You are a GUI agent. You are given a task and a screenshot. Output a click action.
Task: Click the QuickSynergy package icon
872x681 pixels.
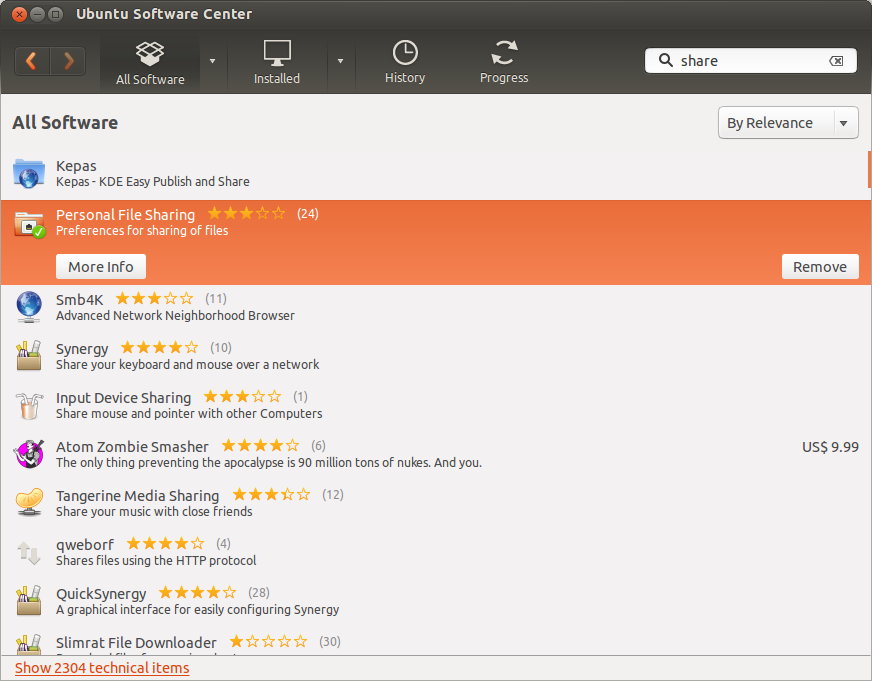click(29, 601)
